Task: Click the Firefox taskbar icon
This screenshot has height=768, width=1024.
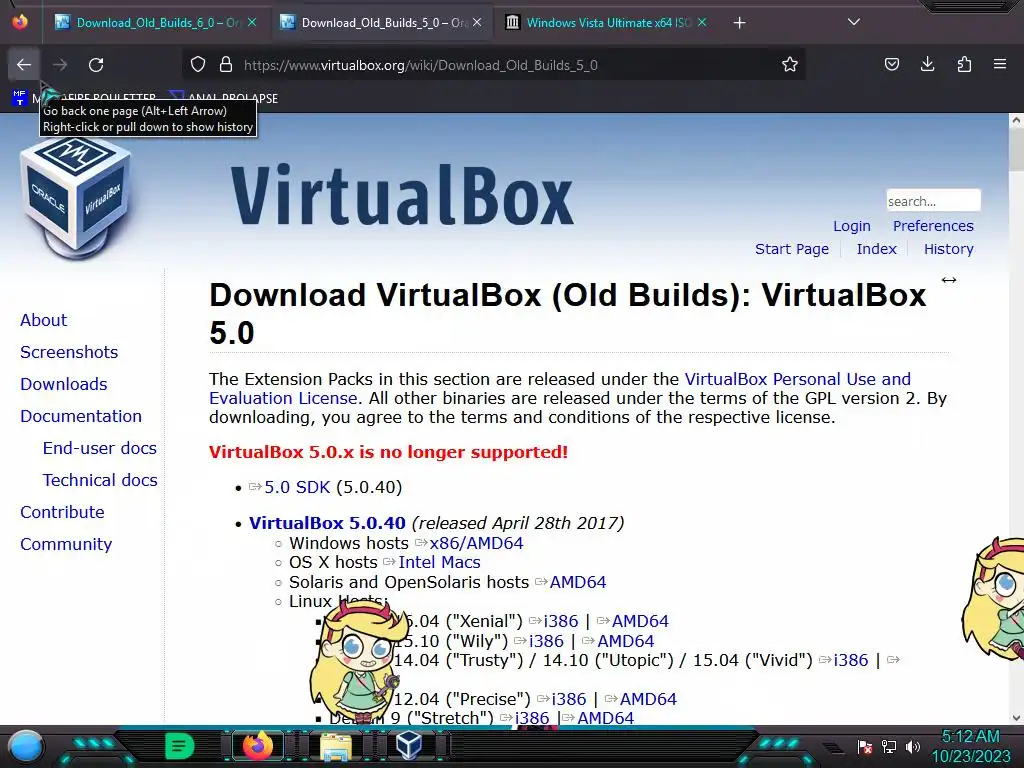Action: click(x=257, y=746)
